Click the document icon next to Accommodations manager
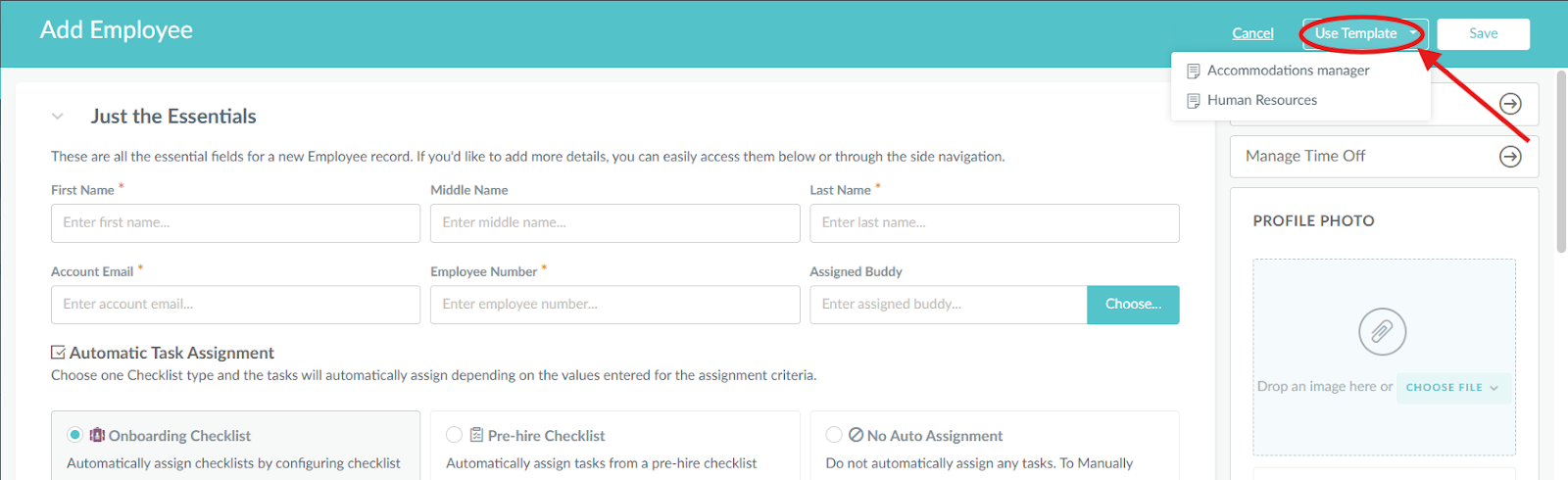This screenshot has width=1568, height=480. (x=1193, y=72)
